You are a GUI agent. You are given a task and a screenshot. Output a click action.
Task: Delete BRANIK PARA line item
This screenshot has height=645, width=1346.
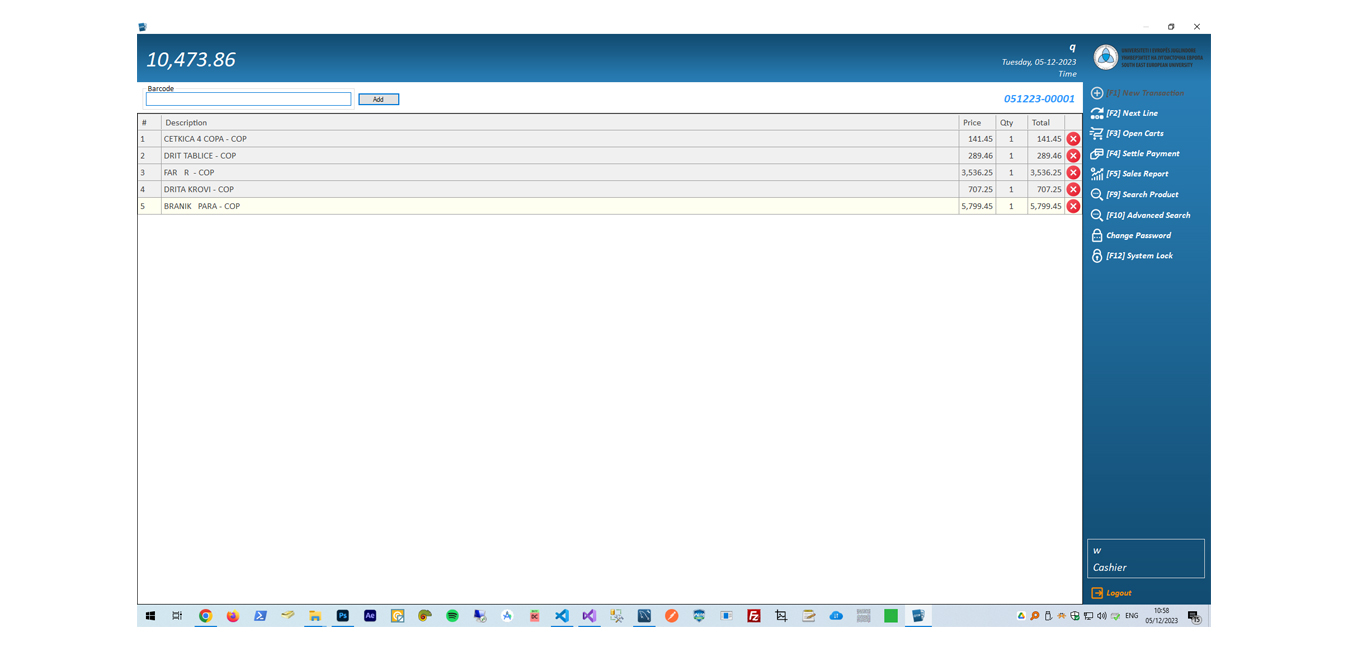[1073, 206]
